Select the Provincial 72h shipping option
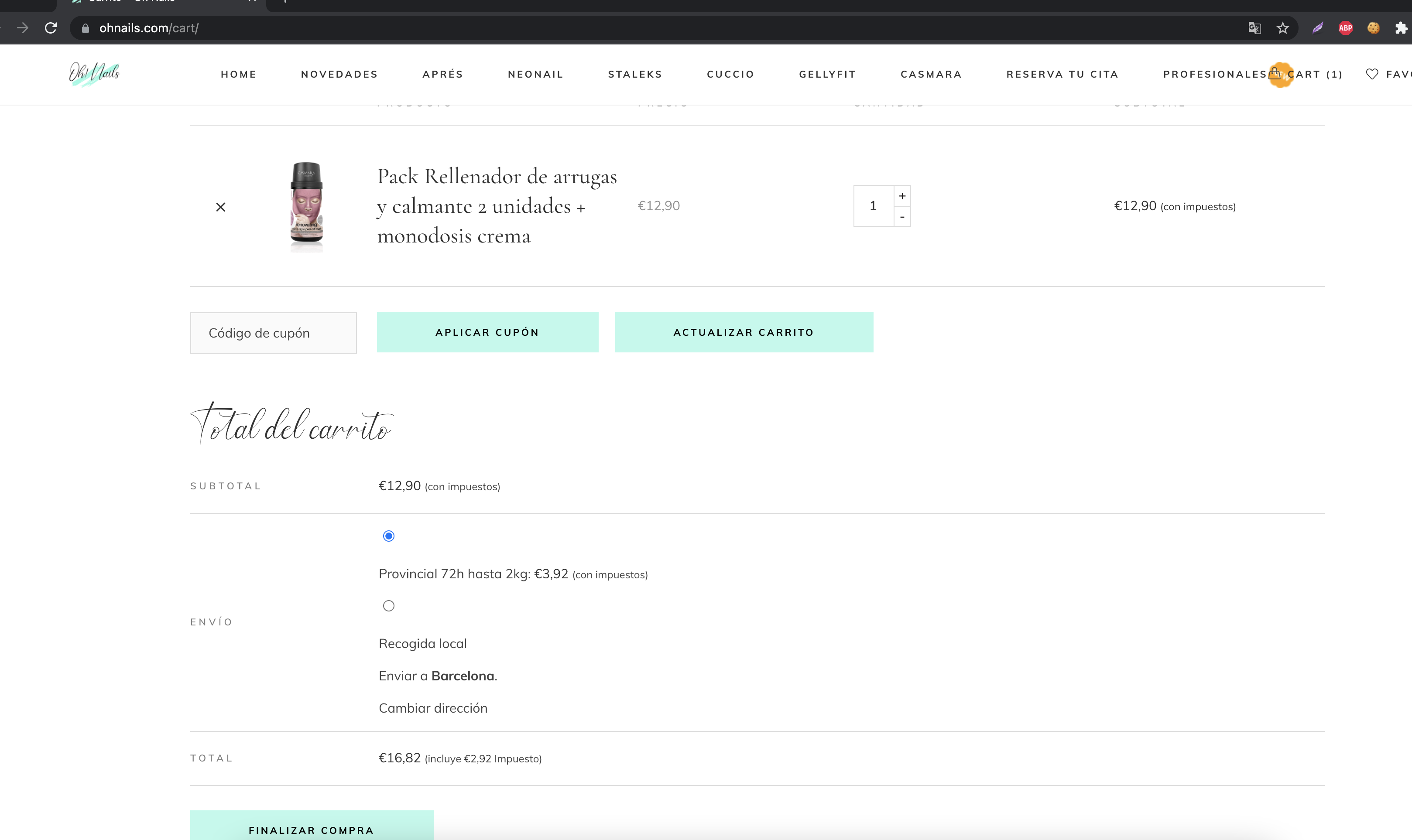Image resolution: width=1412 pixels, height=840 pixels. [388, 536]
